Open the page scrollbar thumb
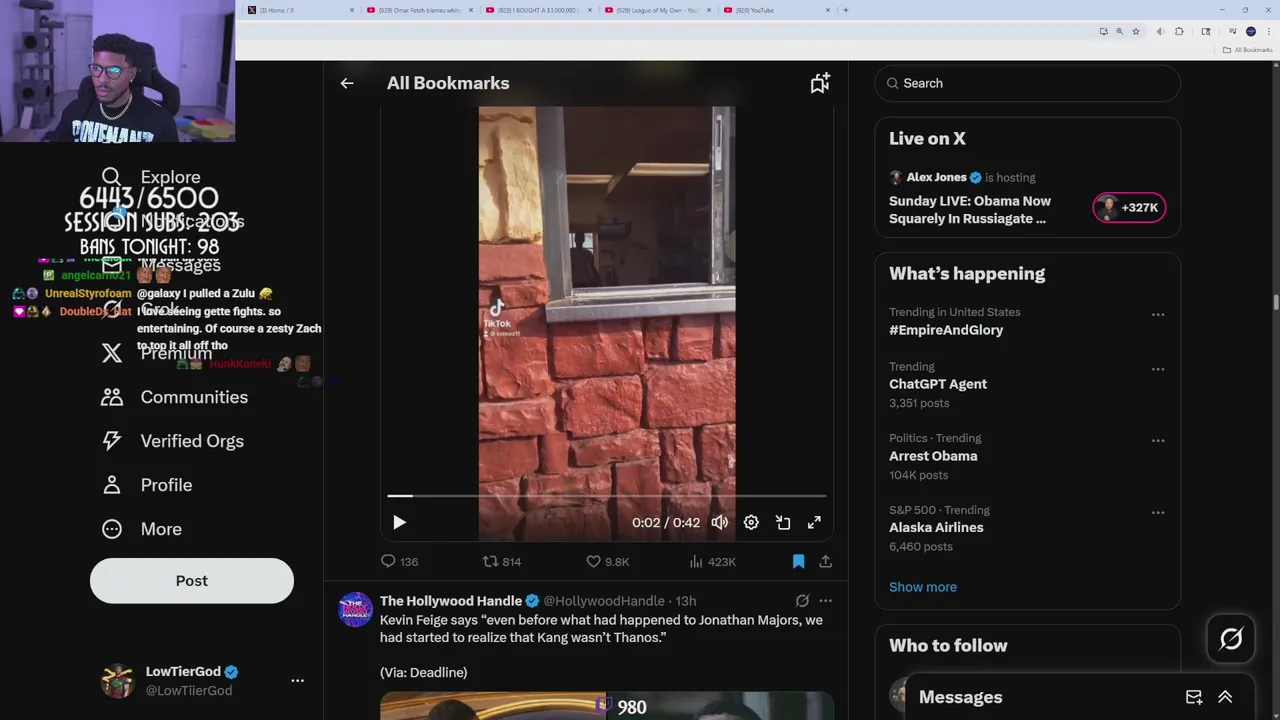Viewport: 1280px width, 720px height. (x=1275, y=303)
